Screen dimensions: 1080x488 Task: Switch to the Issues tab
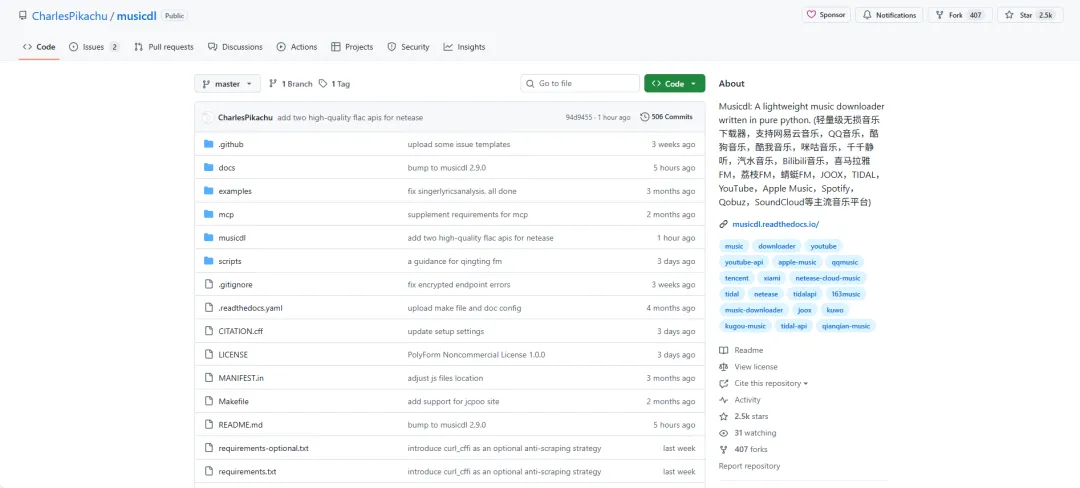tap(94, 47)
